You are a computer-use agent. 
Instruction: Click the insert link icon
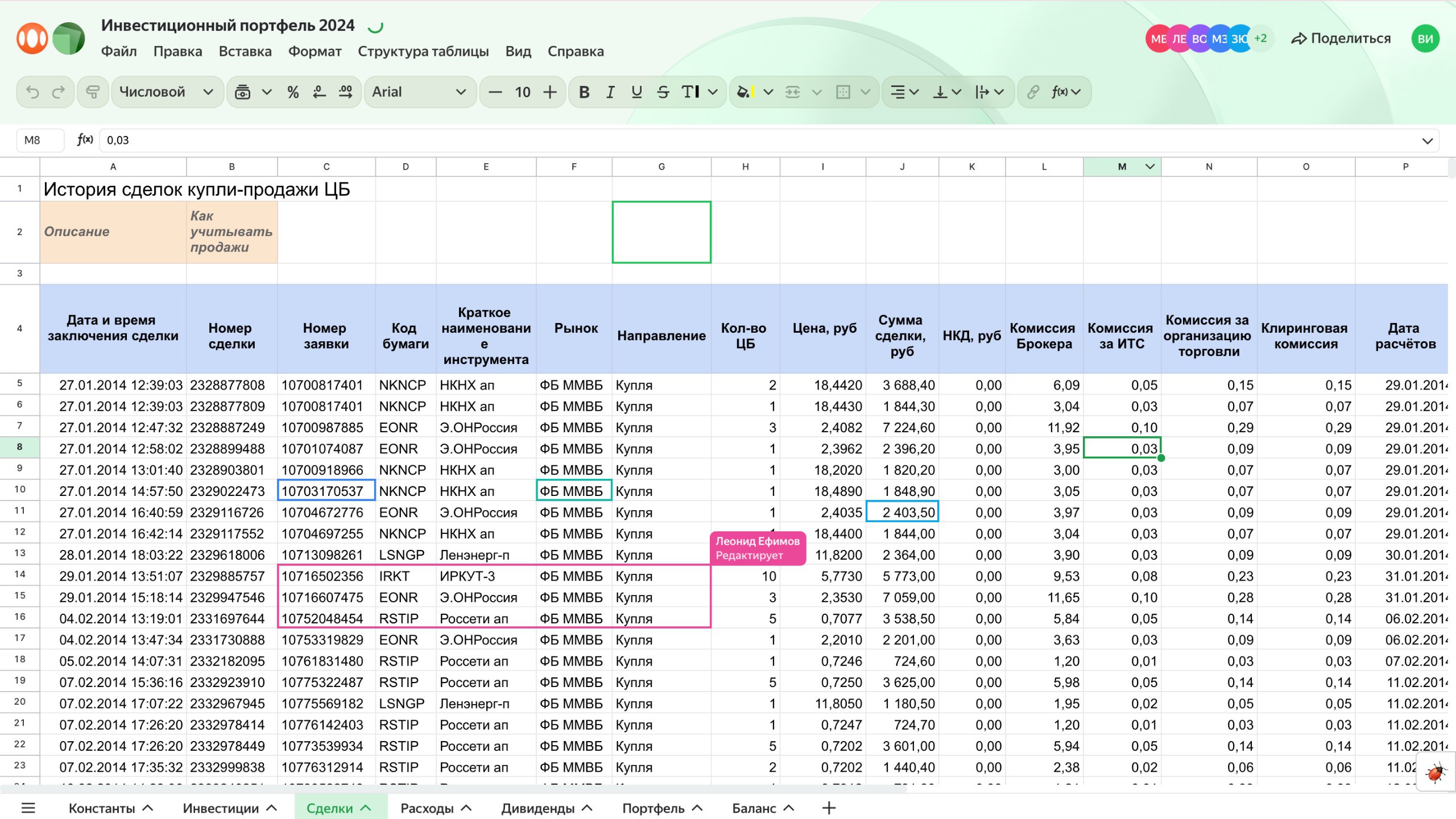(x=1033, y=92)
